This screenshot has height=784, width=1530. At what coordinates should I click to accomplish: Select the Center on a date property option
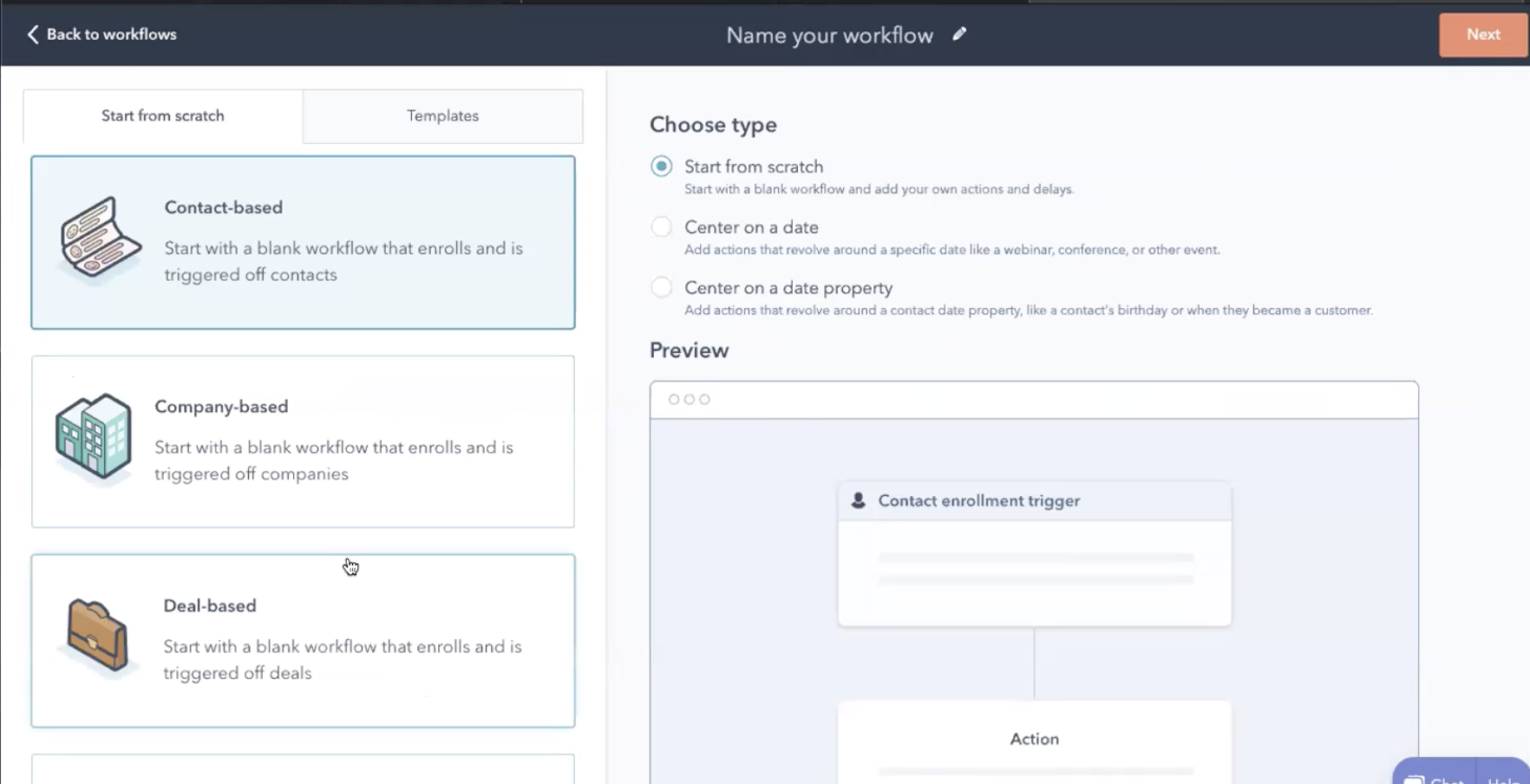[662, 288]
